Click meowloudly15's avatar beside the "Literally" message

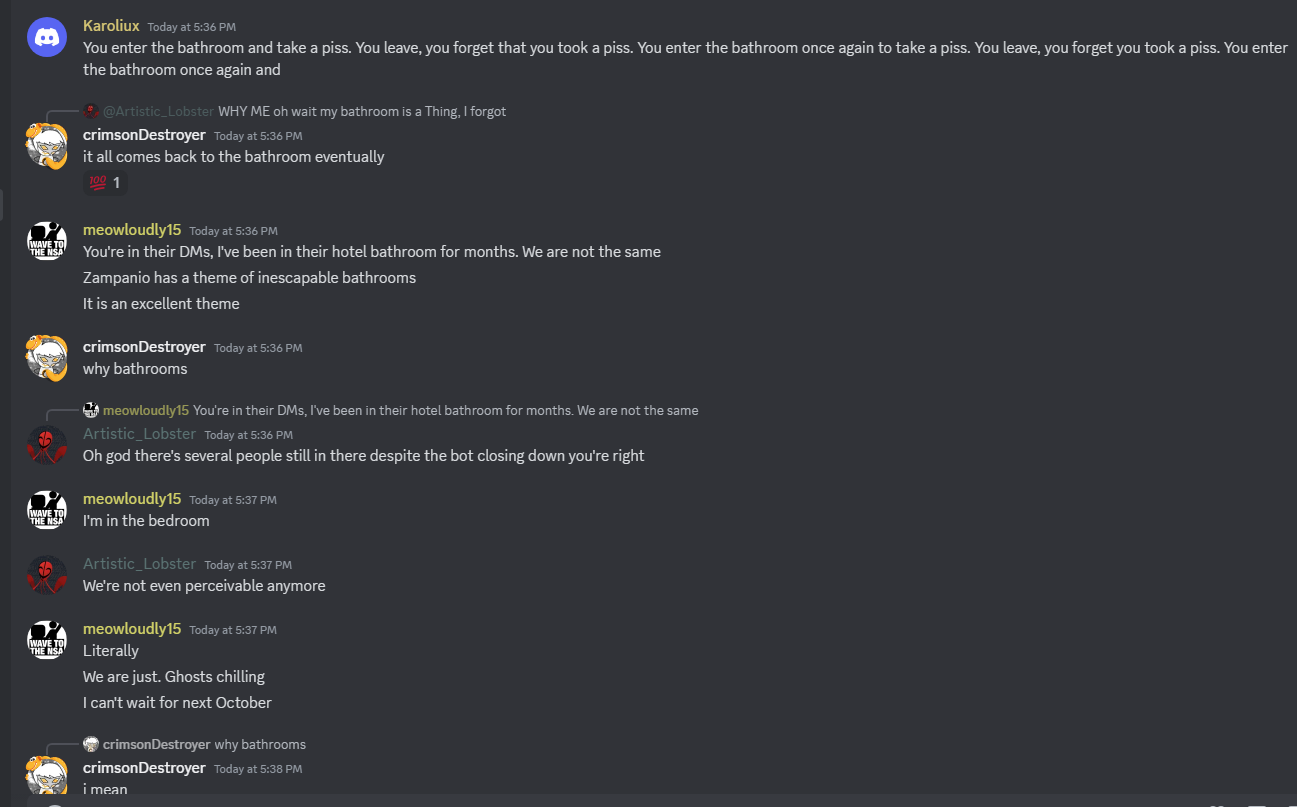(47, 640)
